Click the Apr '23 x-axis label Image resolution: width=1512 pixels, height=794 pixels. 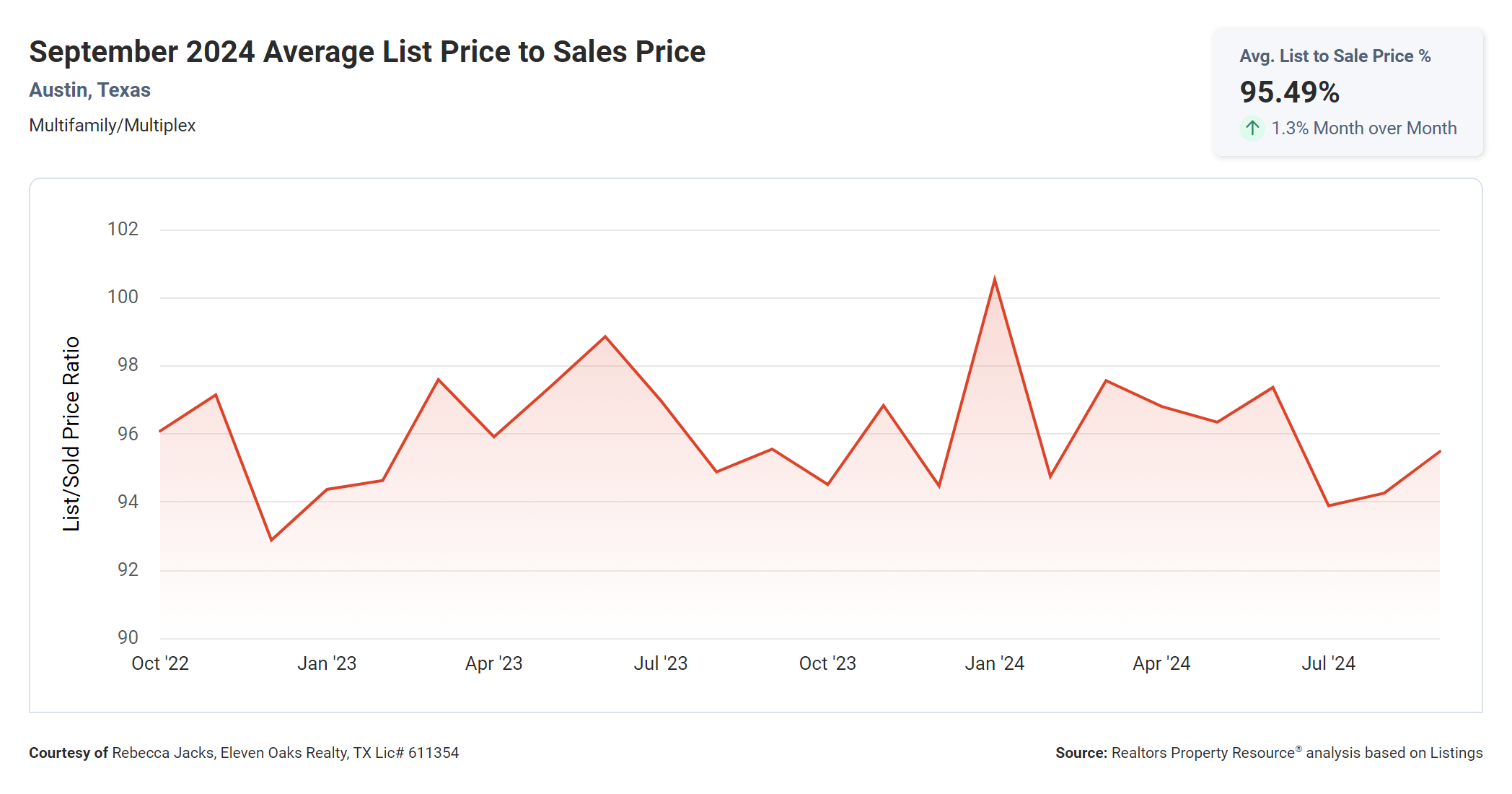click(493, 663)
